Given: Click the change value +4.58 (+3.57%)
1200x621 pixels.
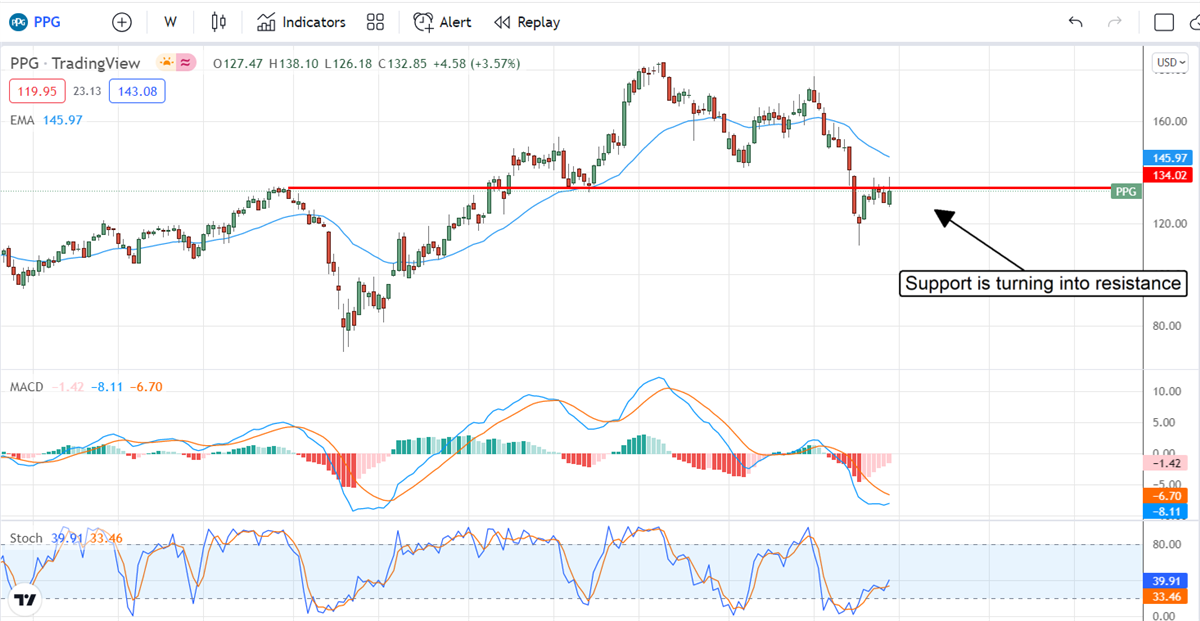Looking at the screenshot, I should coord(477,63).
